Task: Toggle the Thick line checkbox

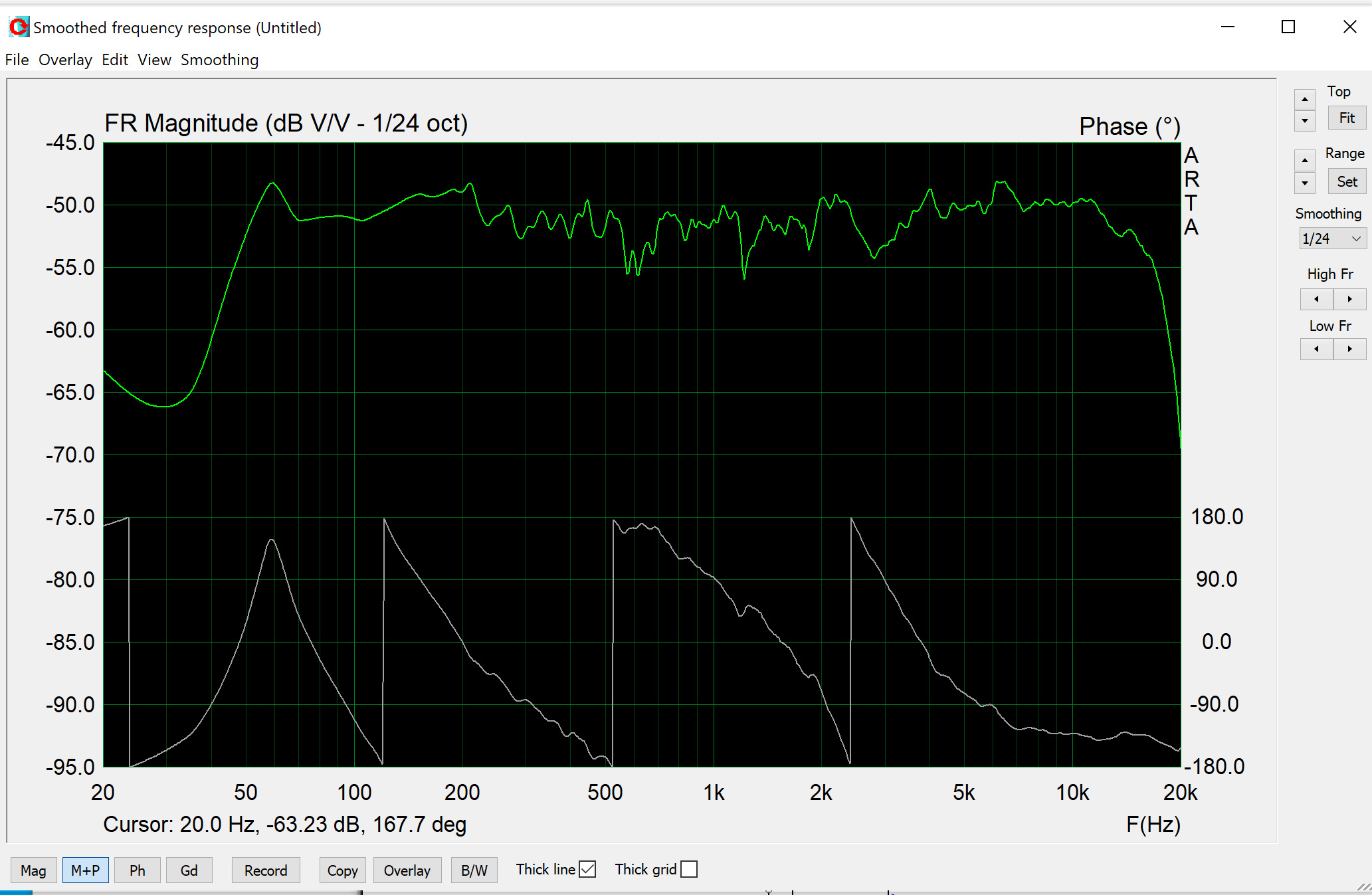Action: coord(587,869)
